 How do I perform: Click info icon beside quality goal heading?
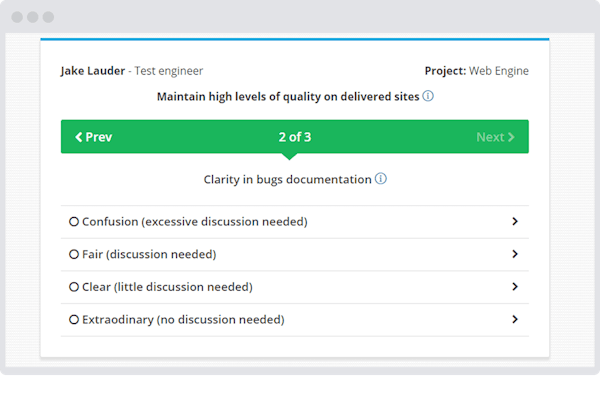[428, 97]
